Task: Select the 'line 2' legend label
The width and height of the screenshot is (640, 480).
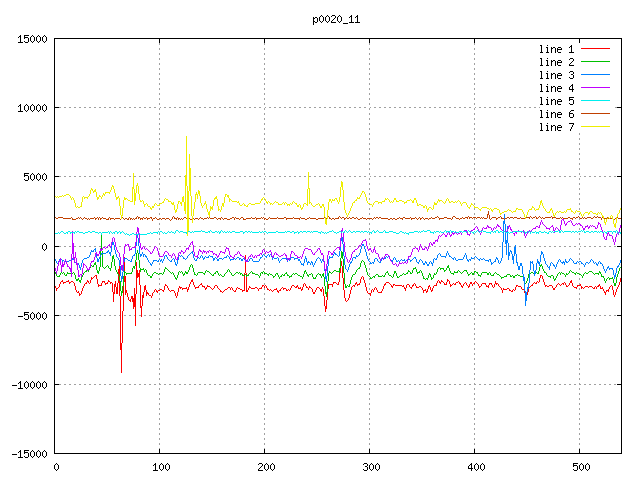Action: coord(557,62)
